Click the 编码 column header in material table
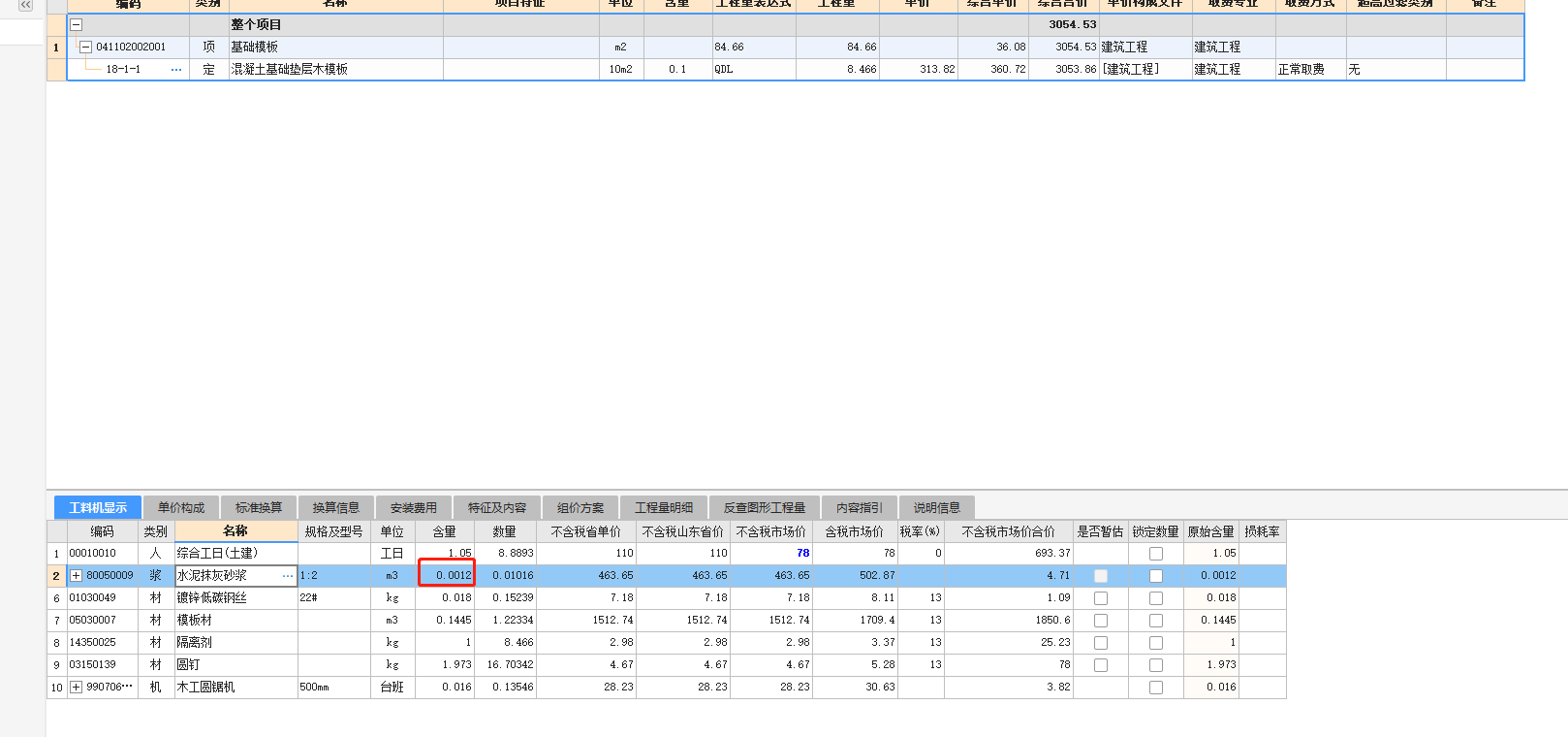 102,531
